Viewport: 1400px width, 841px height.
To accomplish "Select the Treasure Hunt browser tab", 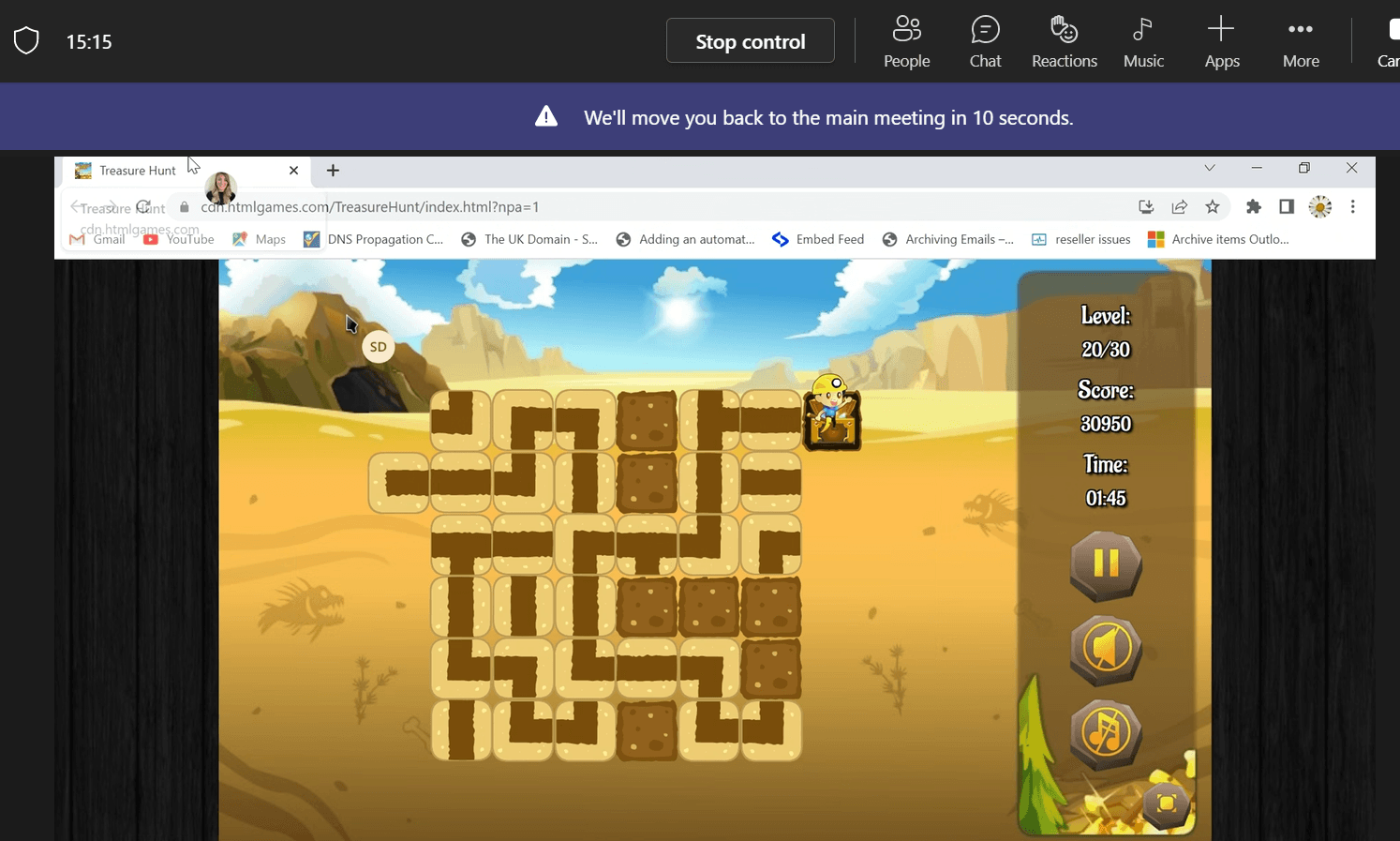I will pyautogui.click(x=186, y=171).
